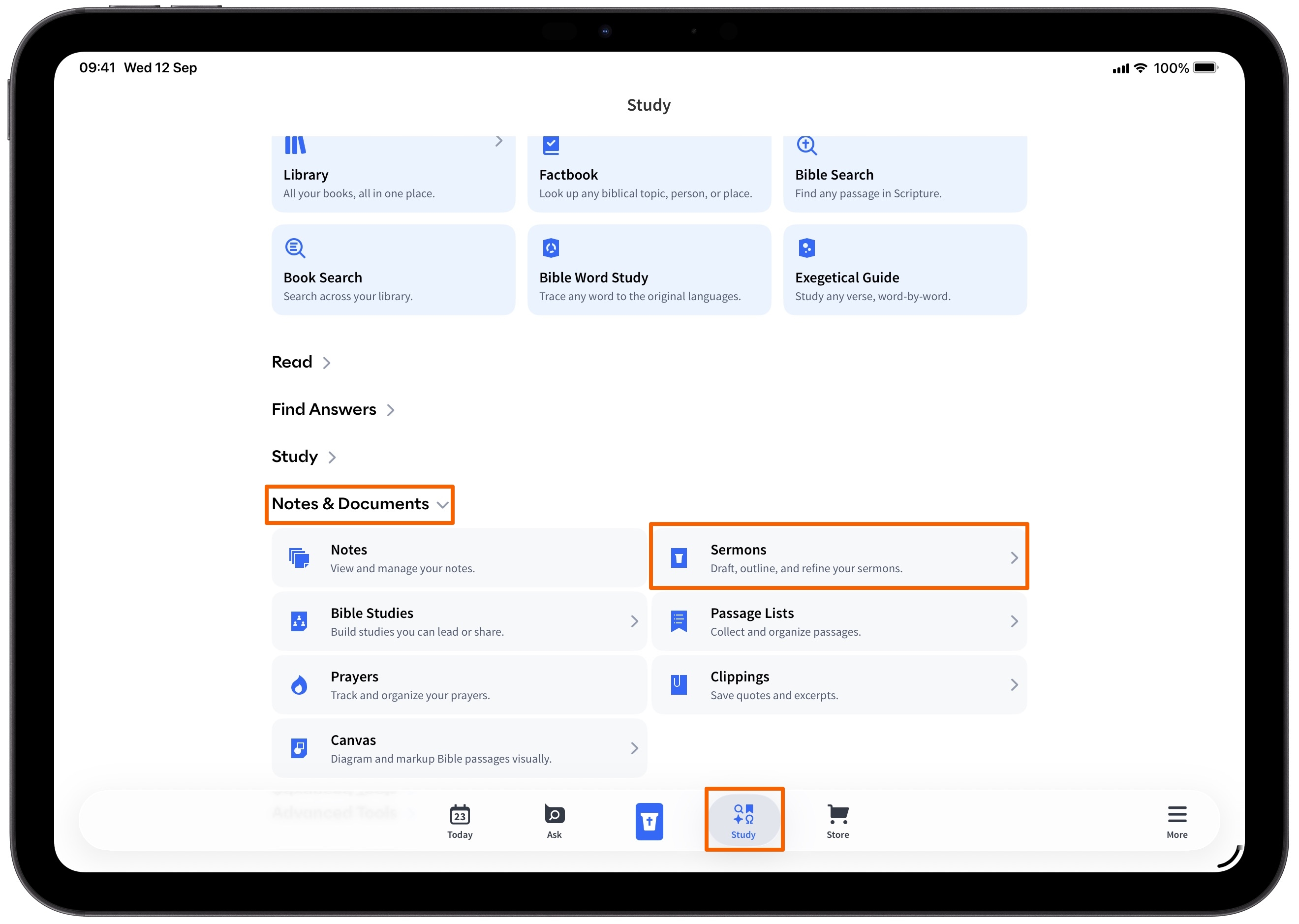Tap the Clippings row chevron
The image size is (1299, 924).
tap(1014, 685)
